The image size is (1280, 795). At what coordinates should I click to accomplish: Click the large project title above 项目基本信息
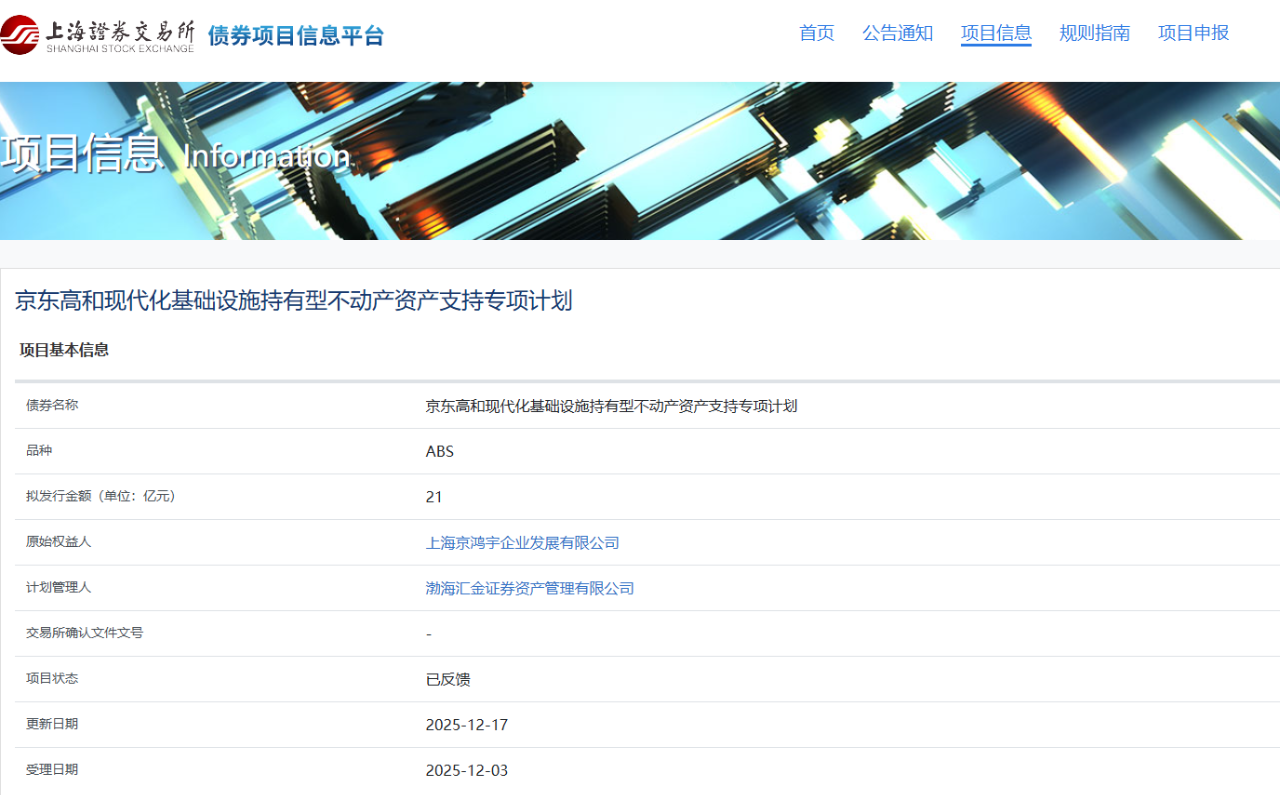293,300
